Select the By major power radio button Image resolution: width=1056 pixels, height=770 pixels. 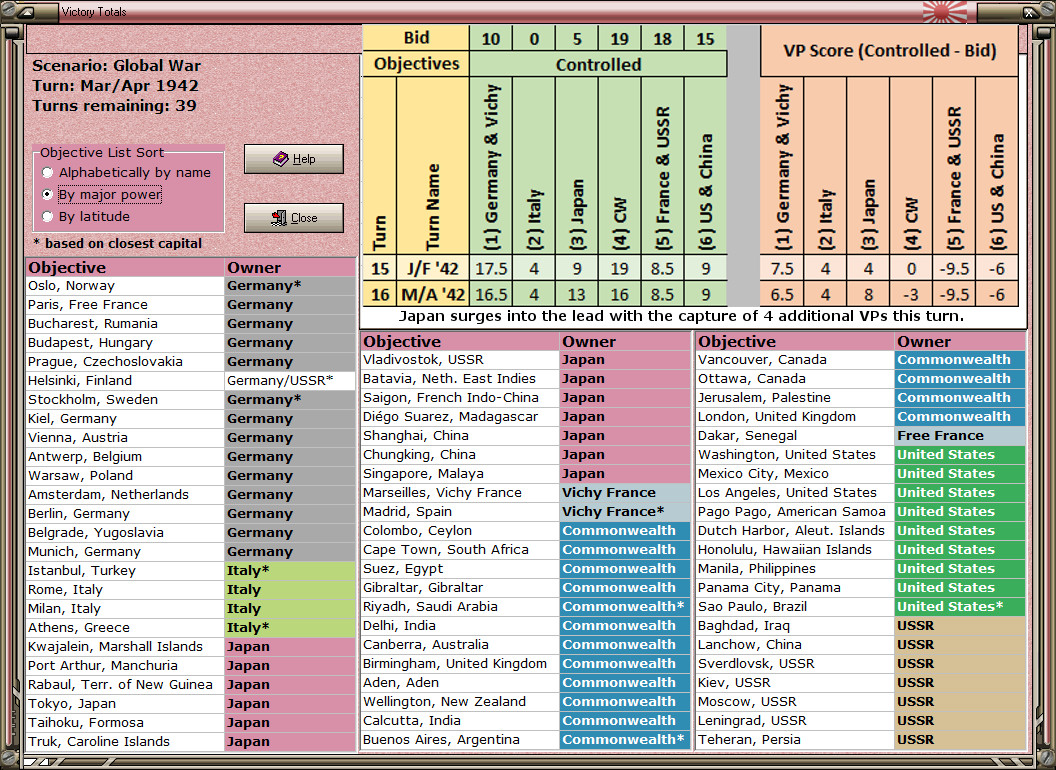click(47, 194)
